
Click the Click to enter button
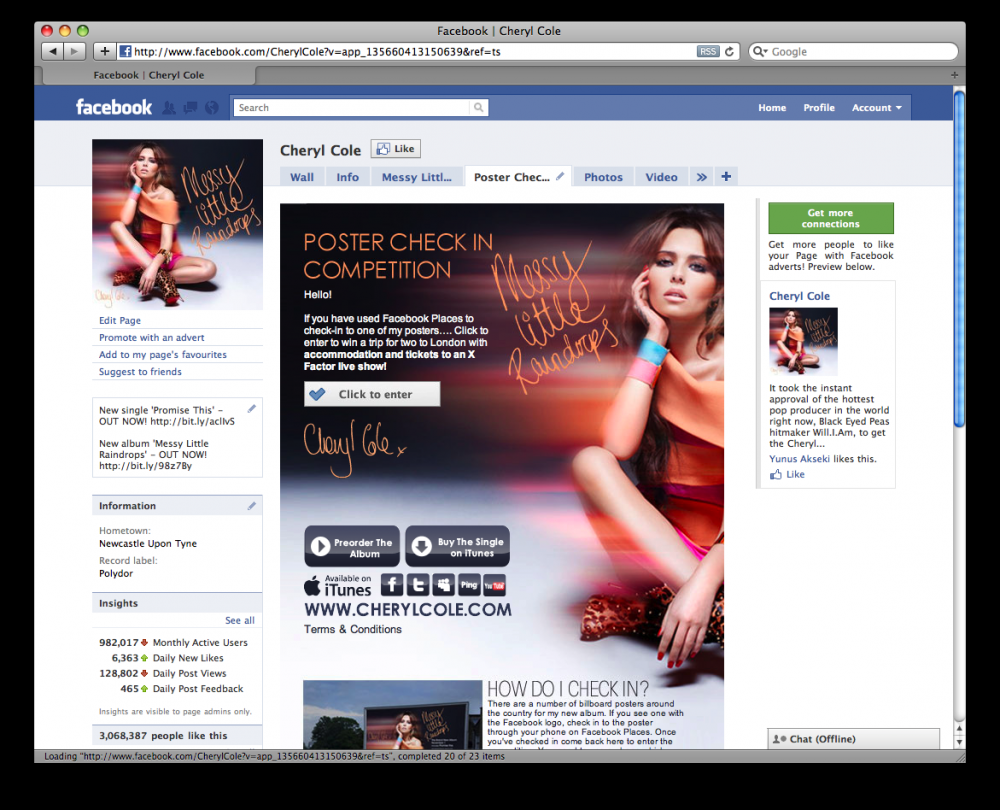click(x=372, y=394)
